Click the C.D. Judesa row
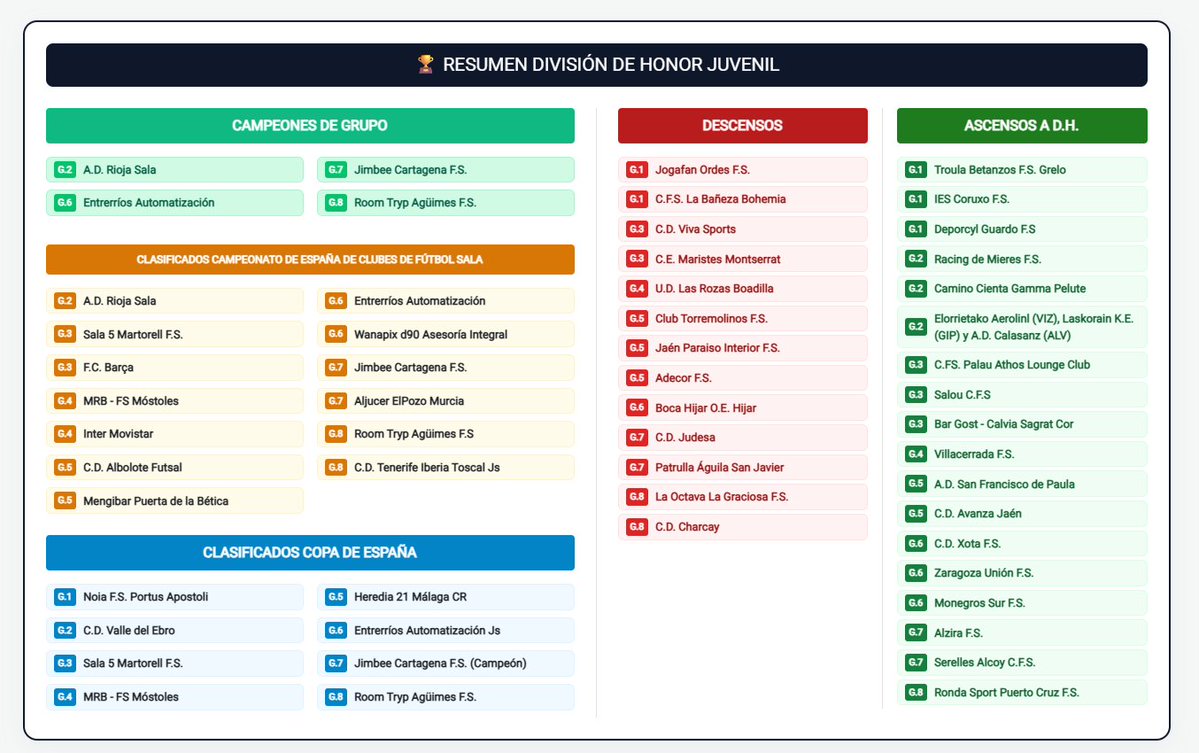Viewport: 1199px width, 753px height. (x=742, y=437)
